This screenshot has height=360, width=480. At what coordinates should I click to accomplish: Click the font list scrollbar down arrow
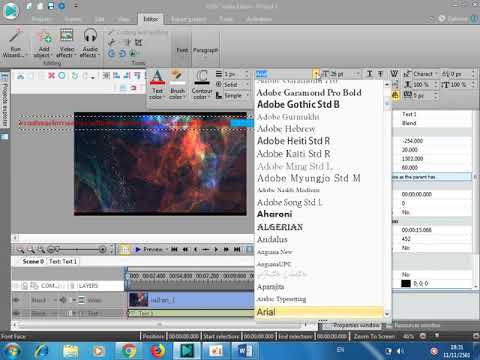[387, 314]
